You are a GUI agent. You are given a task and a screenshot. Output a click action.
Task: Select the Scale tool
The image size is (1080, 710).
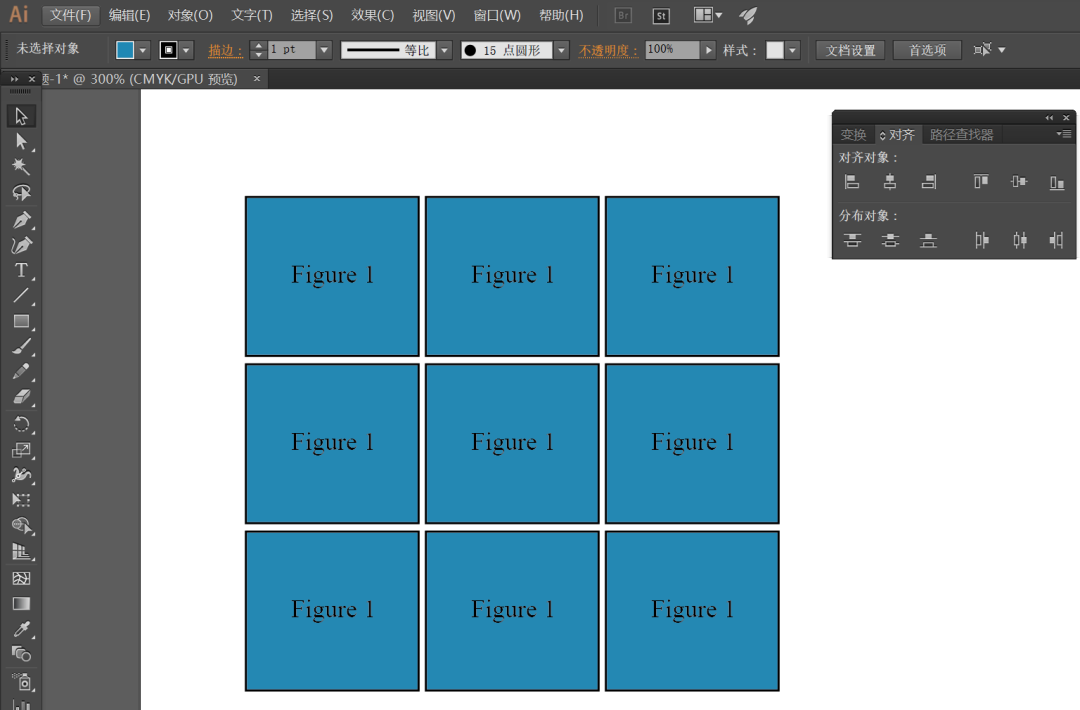(x=21, y=450)
